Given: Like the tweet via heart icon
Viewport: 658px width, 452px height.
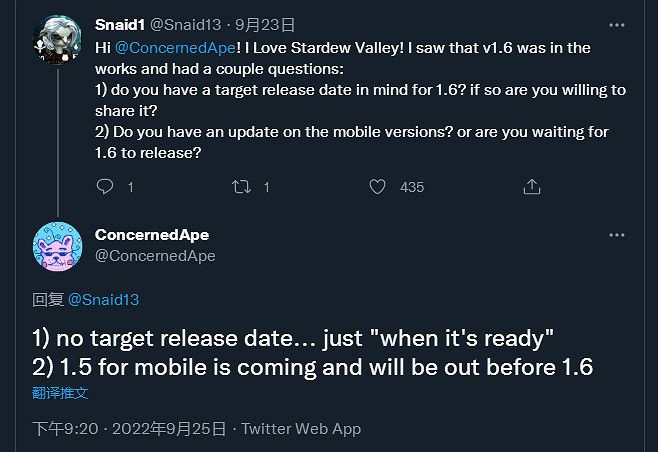Looking at the screenshot, I should pyautogui.click(x=377, y=187).
